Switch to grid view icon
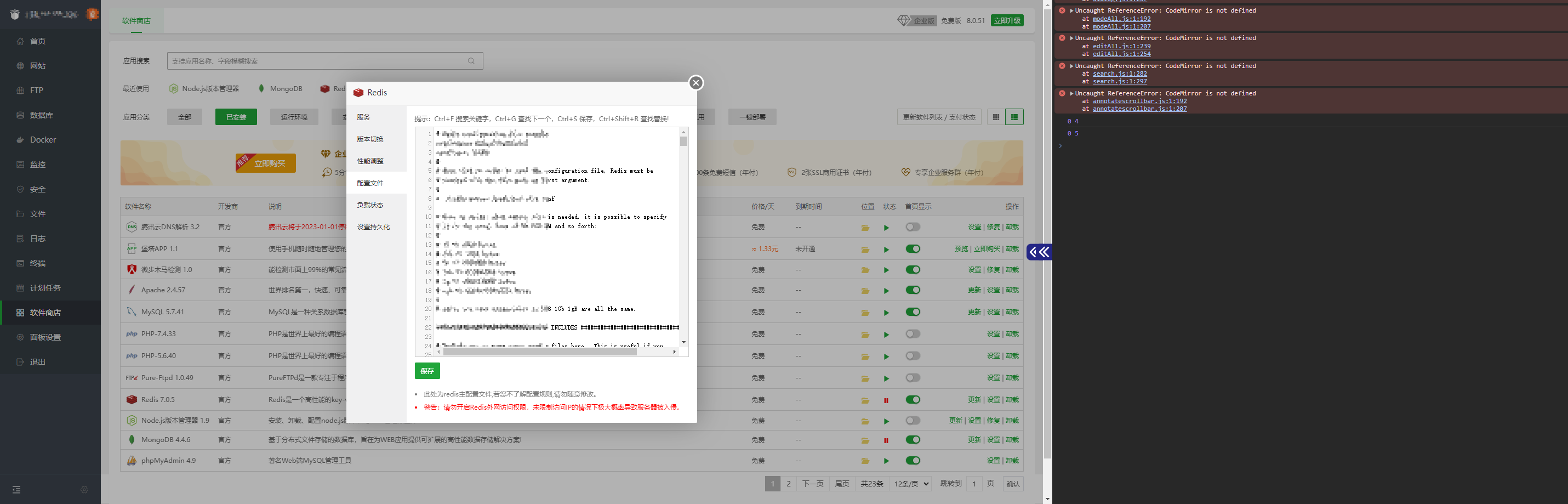Image resolution: width=1568 pixels, height=504 pixels. tap(996, 117)
